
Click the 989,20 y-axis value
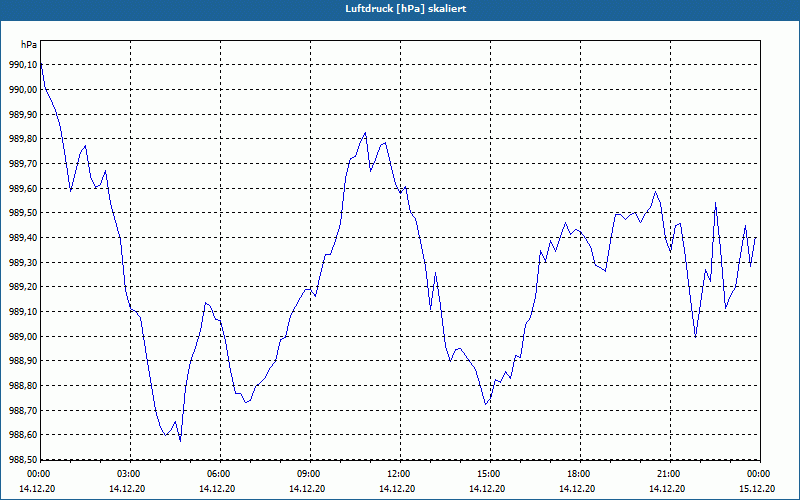(23, 287)
